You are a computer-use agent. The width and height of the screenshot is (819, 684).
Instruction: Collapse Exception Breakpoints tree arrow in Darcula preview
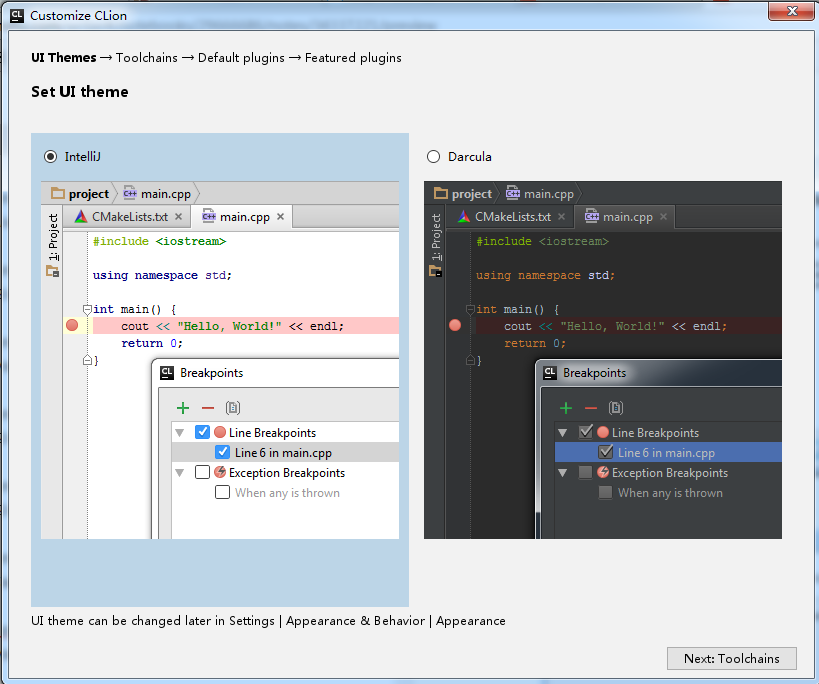pos(563,473)
